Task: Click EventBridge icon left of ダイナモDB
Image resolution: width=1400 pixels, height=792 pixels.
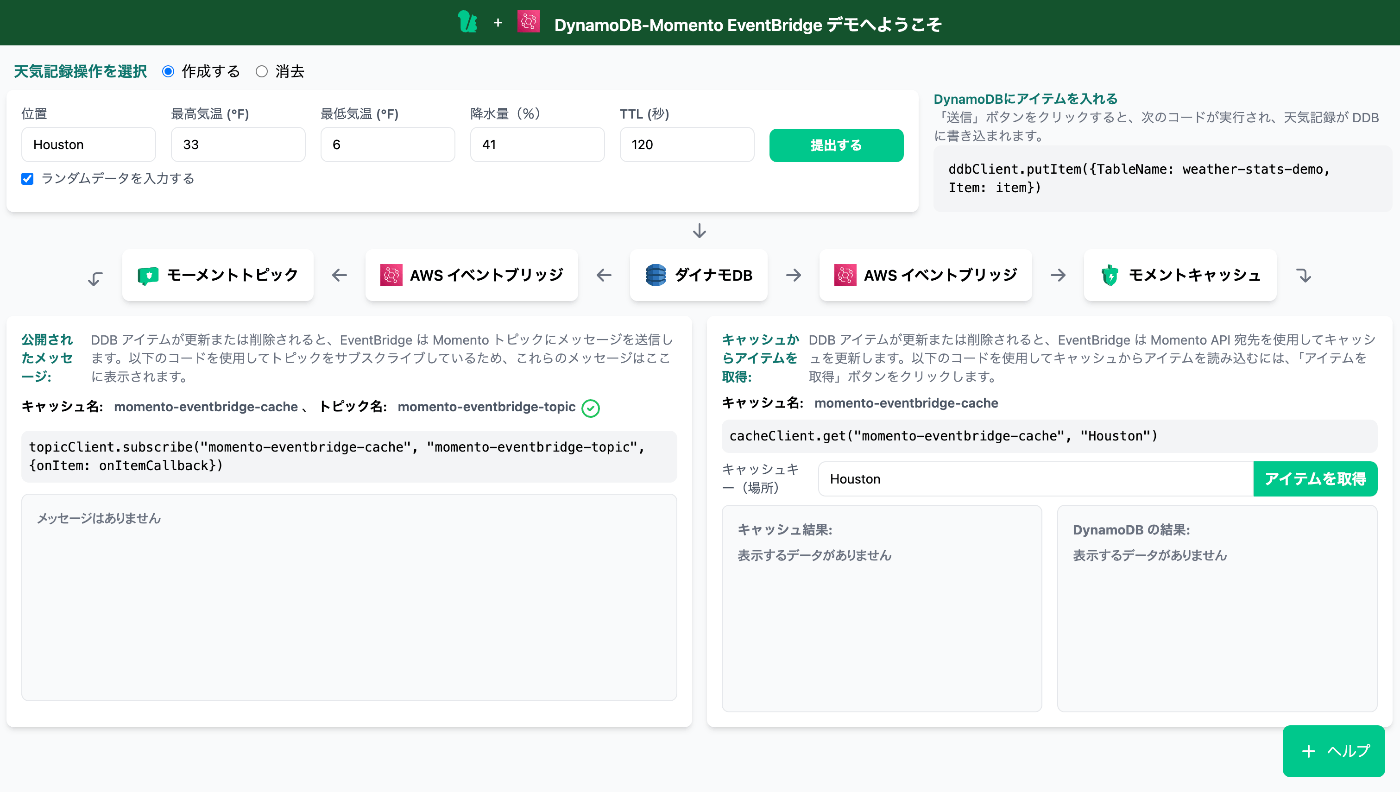Action: [x=391, y=275]
